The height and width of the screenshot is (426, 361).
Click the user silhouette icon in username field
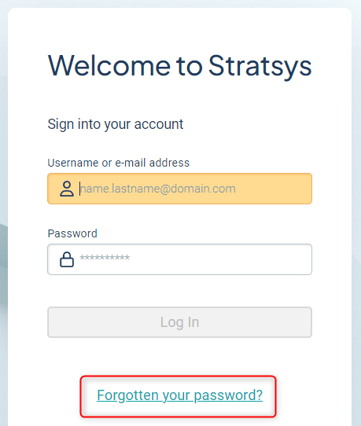pos(67,189)
